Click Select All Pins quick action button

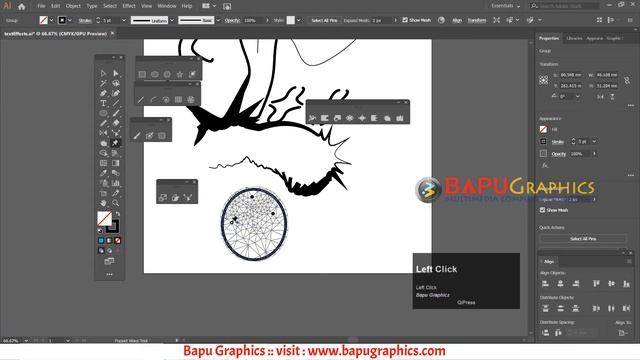(583, 238)
